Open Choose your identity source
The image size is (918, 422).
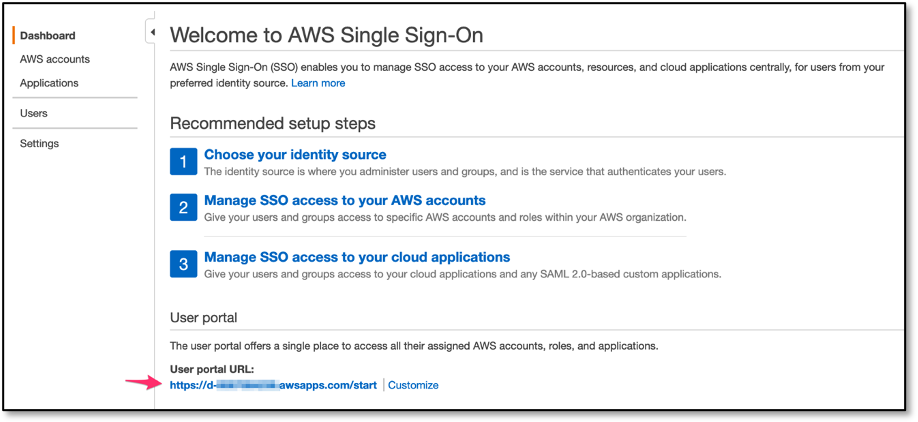[295, 155]
